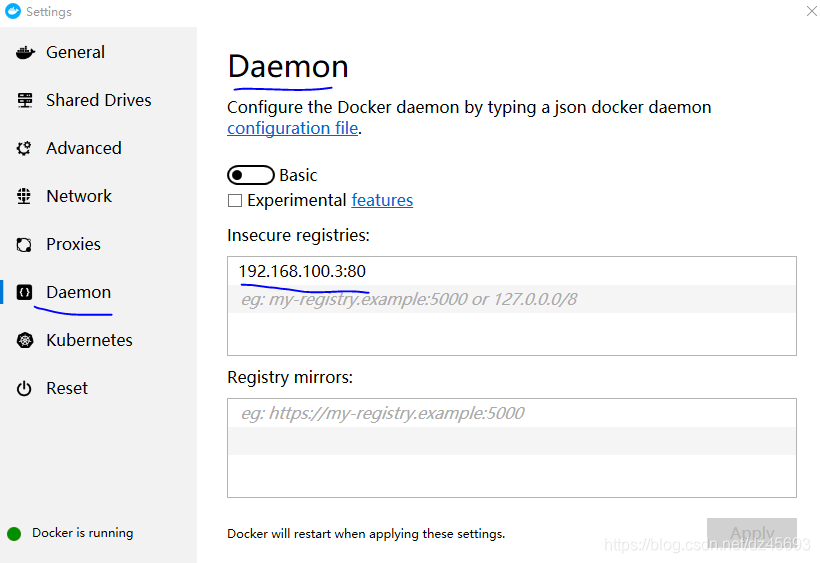Click the 'Insecure registries:' label
Image resolution: width=820 pixels, height=563 pixels.
(x=298, y=235)
